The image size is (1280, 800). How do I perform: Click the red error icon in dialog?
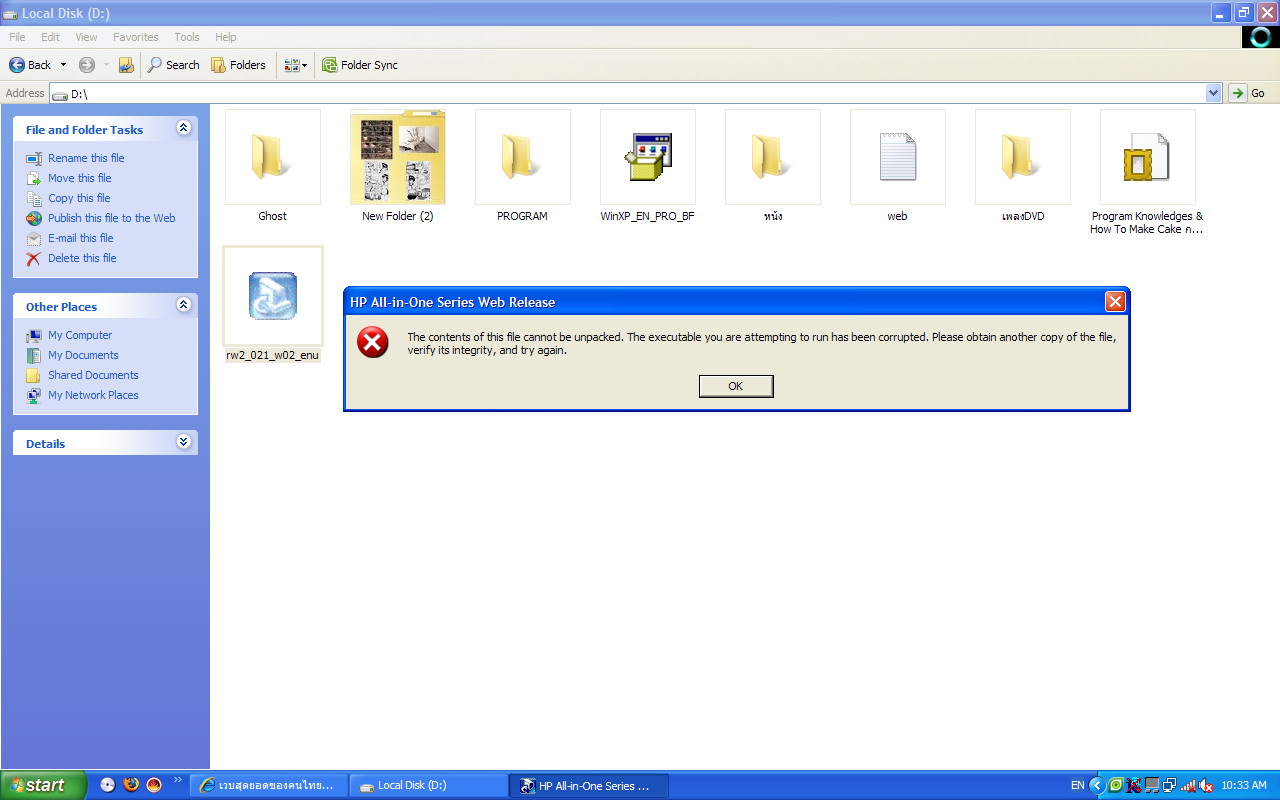(373, 343)
